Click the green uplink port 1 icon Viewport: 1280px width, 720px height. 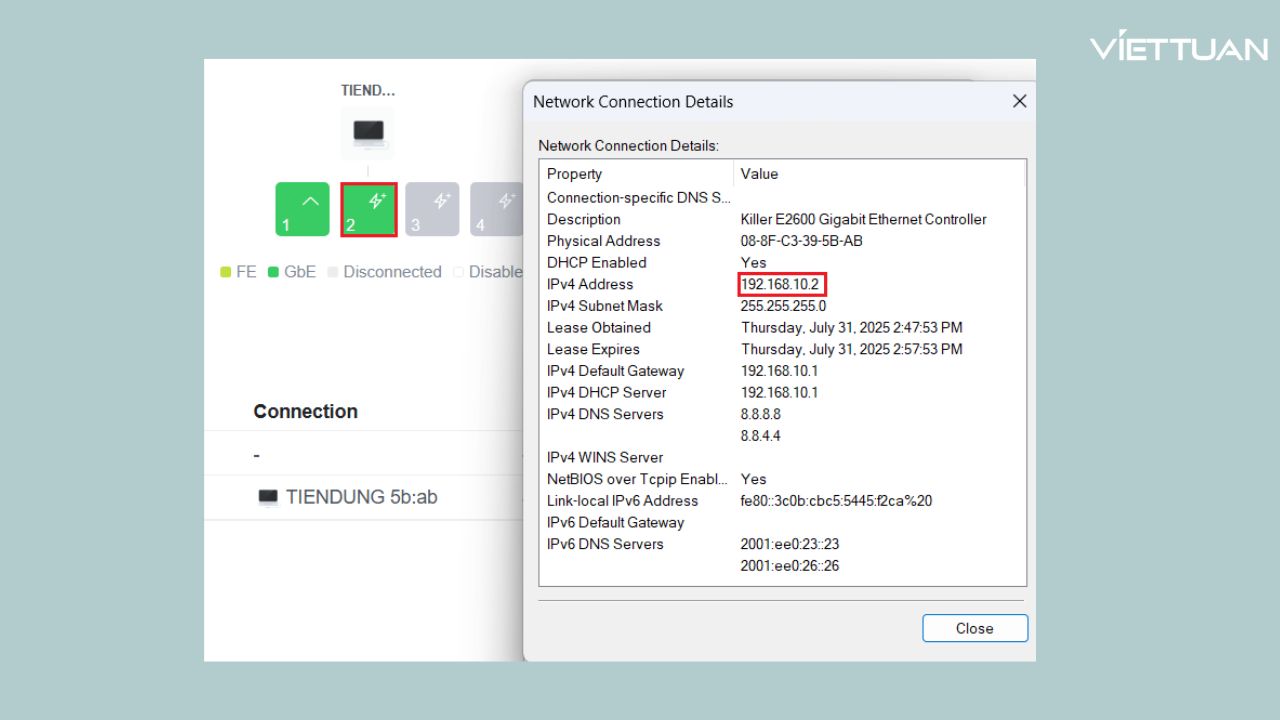(x=302, y=209)
